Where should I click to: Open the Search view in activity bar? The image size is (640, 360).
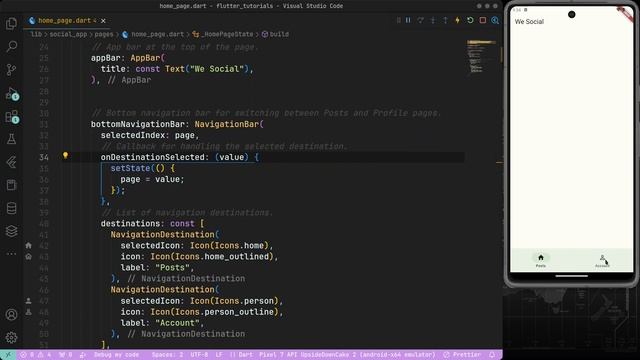[11, 46]
